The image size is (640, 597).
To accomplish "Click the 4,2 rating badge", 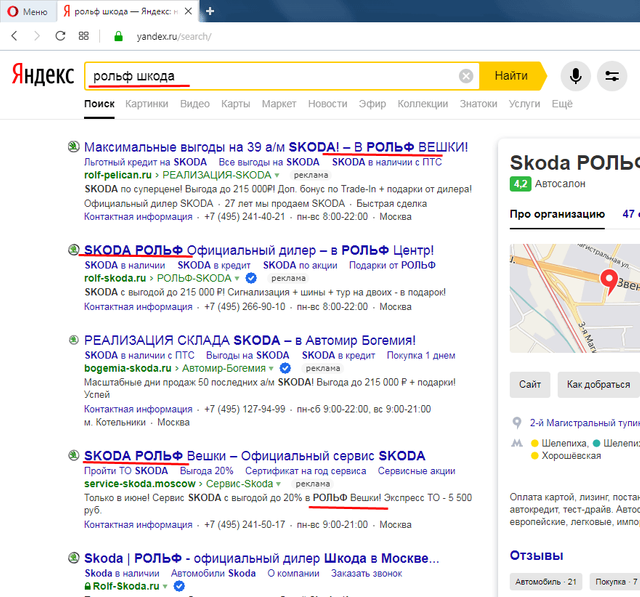I will click(x=520, y=184).
